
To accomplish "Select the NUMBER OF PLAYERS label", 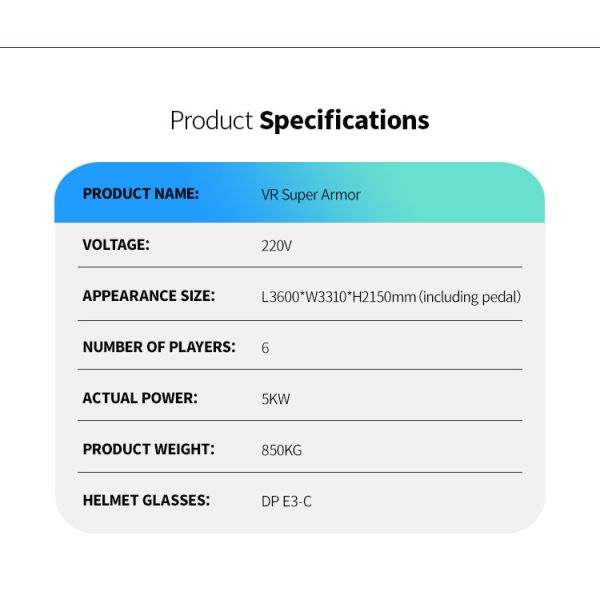I will tap(158, 347).
